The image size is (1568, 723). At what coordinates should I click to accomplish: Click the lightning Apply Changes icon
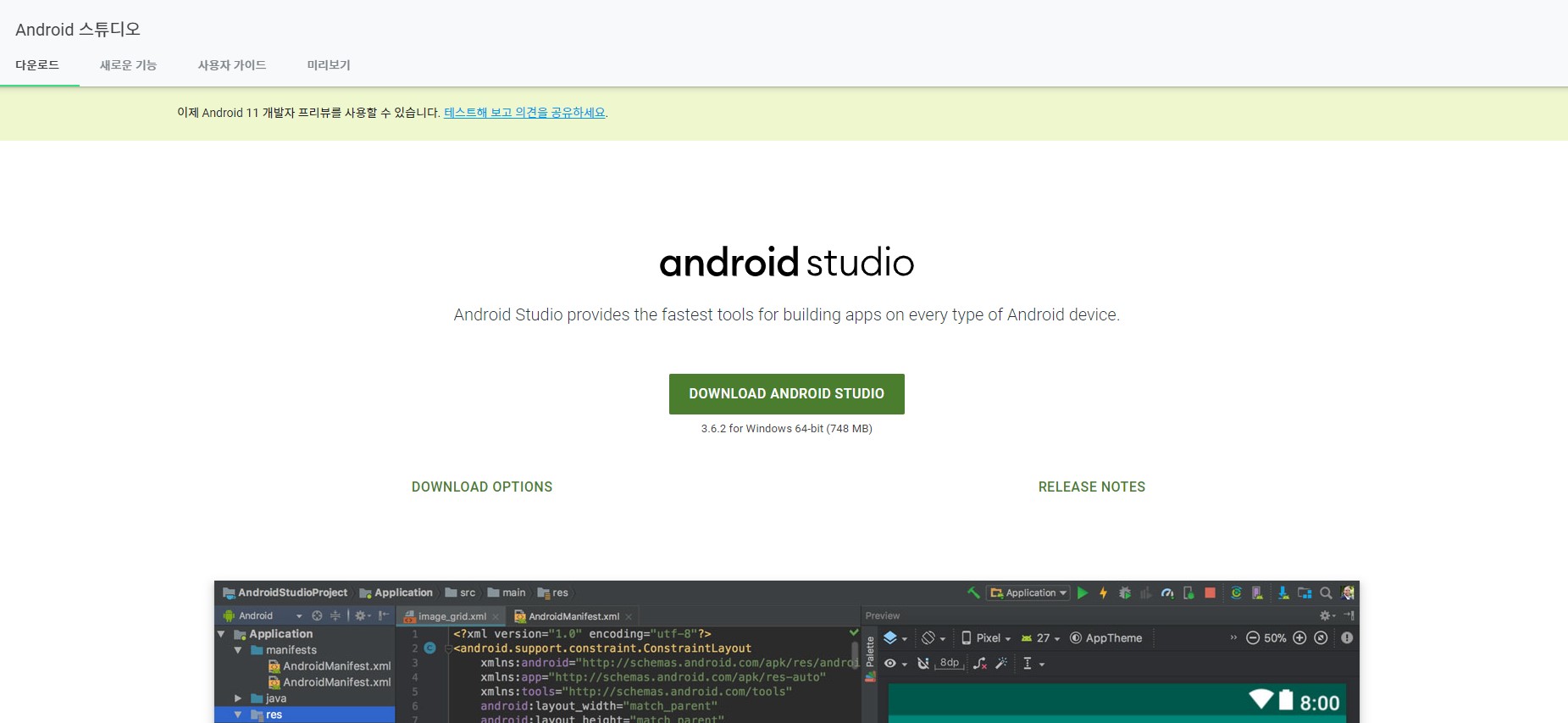pos(1103,593)
